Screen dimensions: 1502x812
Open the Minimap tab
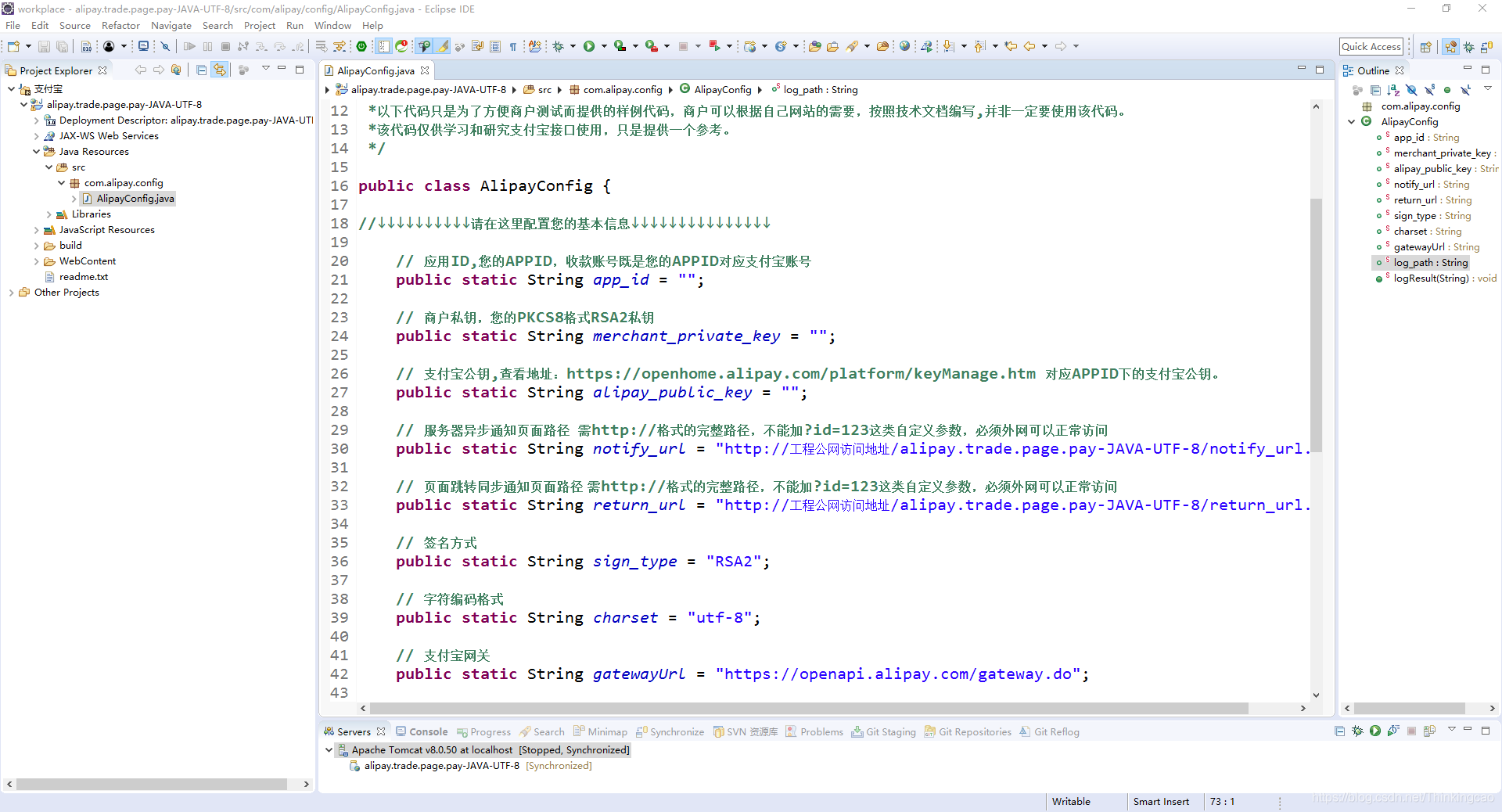coord(600,731)
